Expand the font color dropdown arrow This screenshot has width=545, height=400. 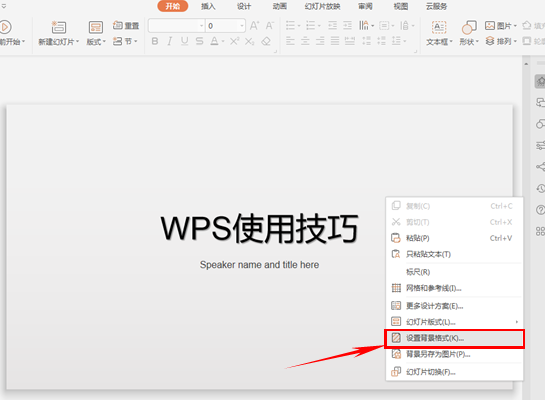[223, 42]
